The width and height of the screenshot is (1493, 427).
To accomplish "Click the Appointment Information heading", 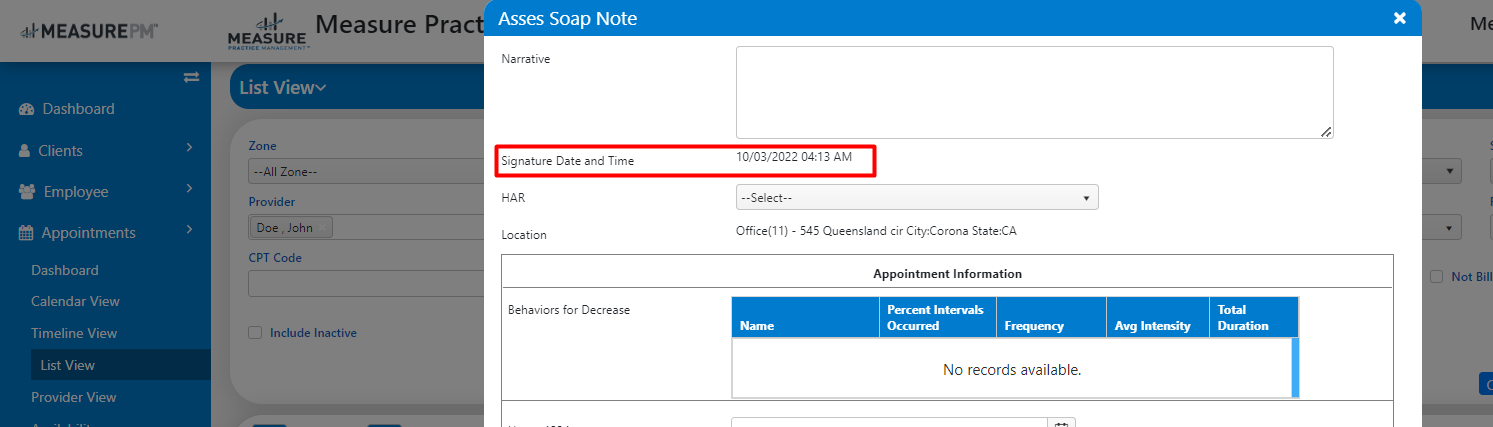I will coord(947,273).
